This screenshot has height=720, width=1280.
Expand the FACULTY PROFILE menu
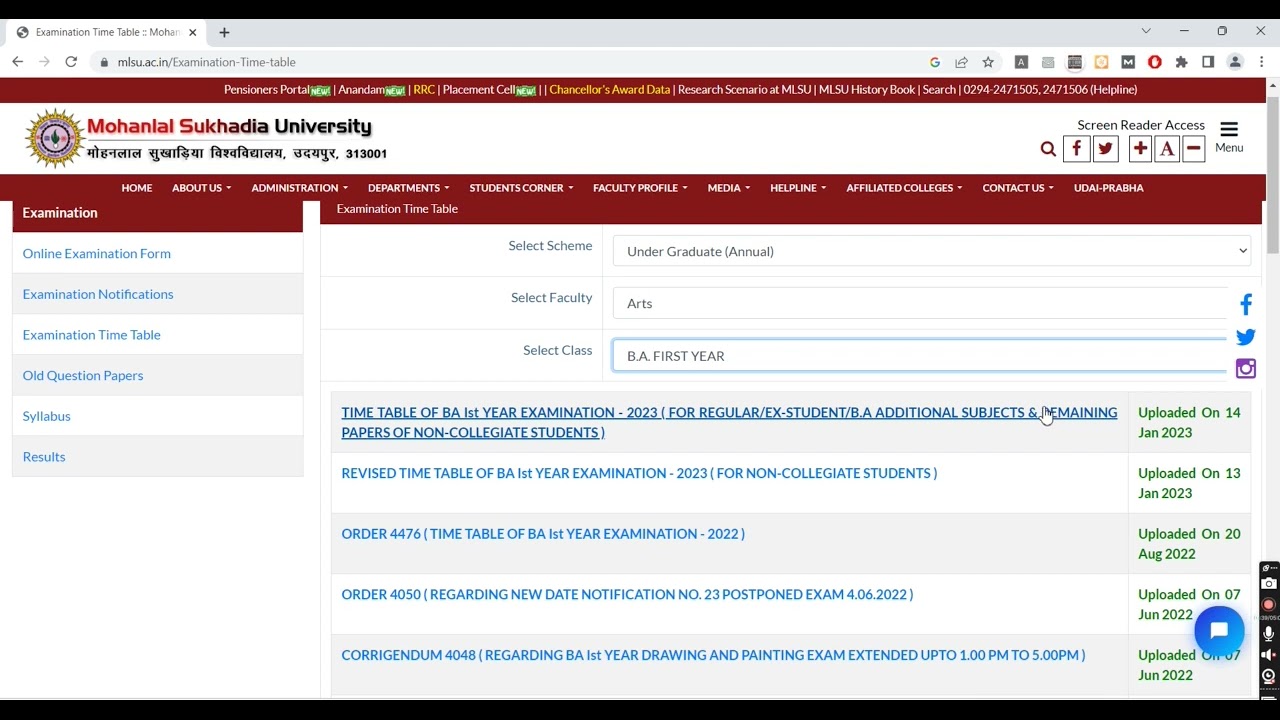coord(640,188)
